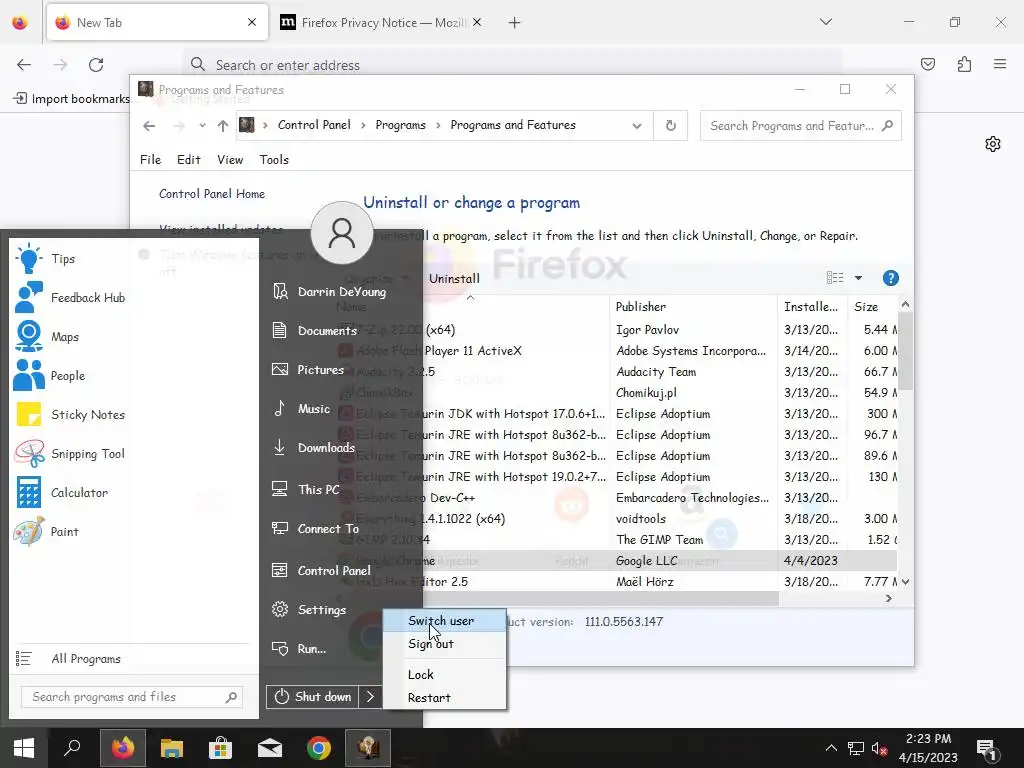Viewport: 1024px width, 768px height.
Task: Select Switch user option
Action: (444, 621)
